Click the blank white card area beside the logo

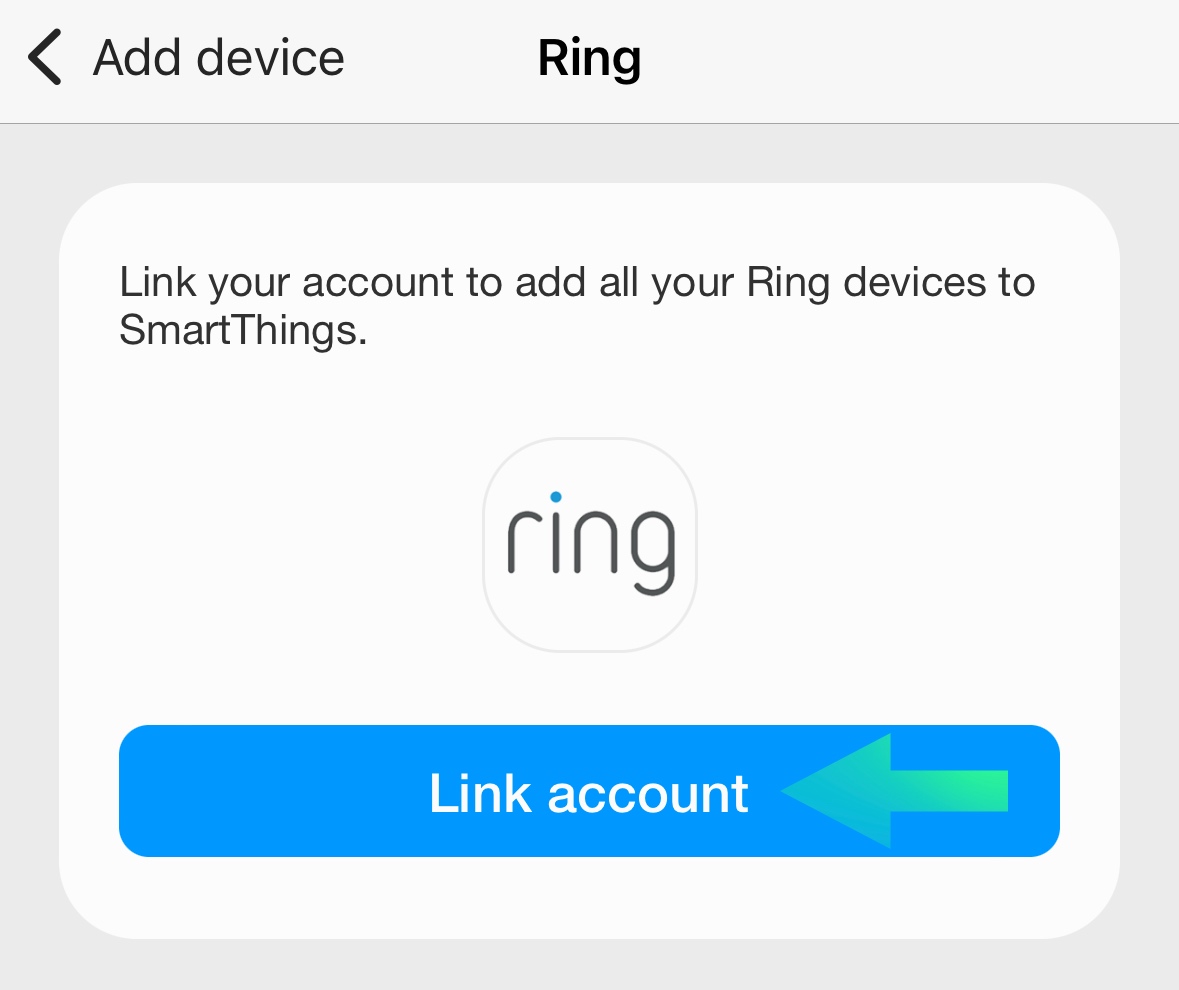tap(880, 545)
